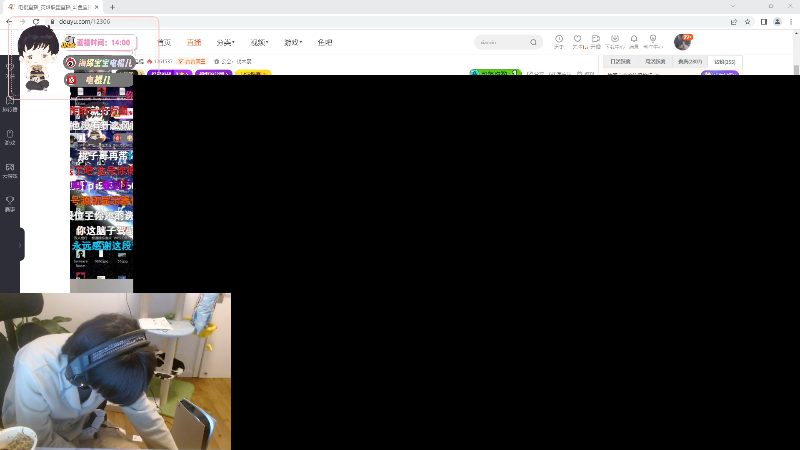The height and width of the screenshot is (450, 800).
Task: Switch to the daily ranking tab
Action: 620,62
